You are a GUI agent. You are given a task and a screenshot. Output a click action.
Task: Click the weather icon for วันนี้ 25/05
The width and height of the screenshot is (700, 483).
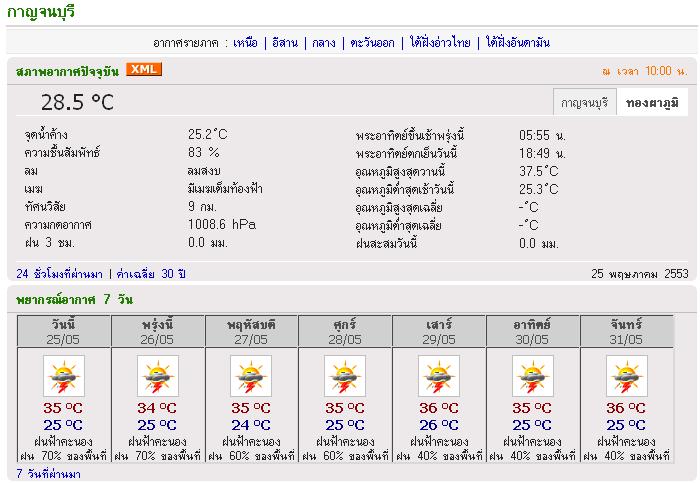pos(64,377)
